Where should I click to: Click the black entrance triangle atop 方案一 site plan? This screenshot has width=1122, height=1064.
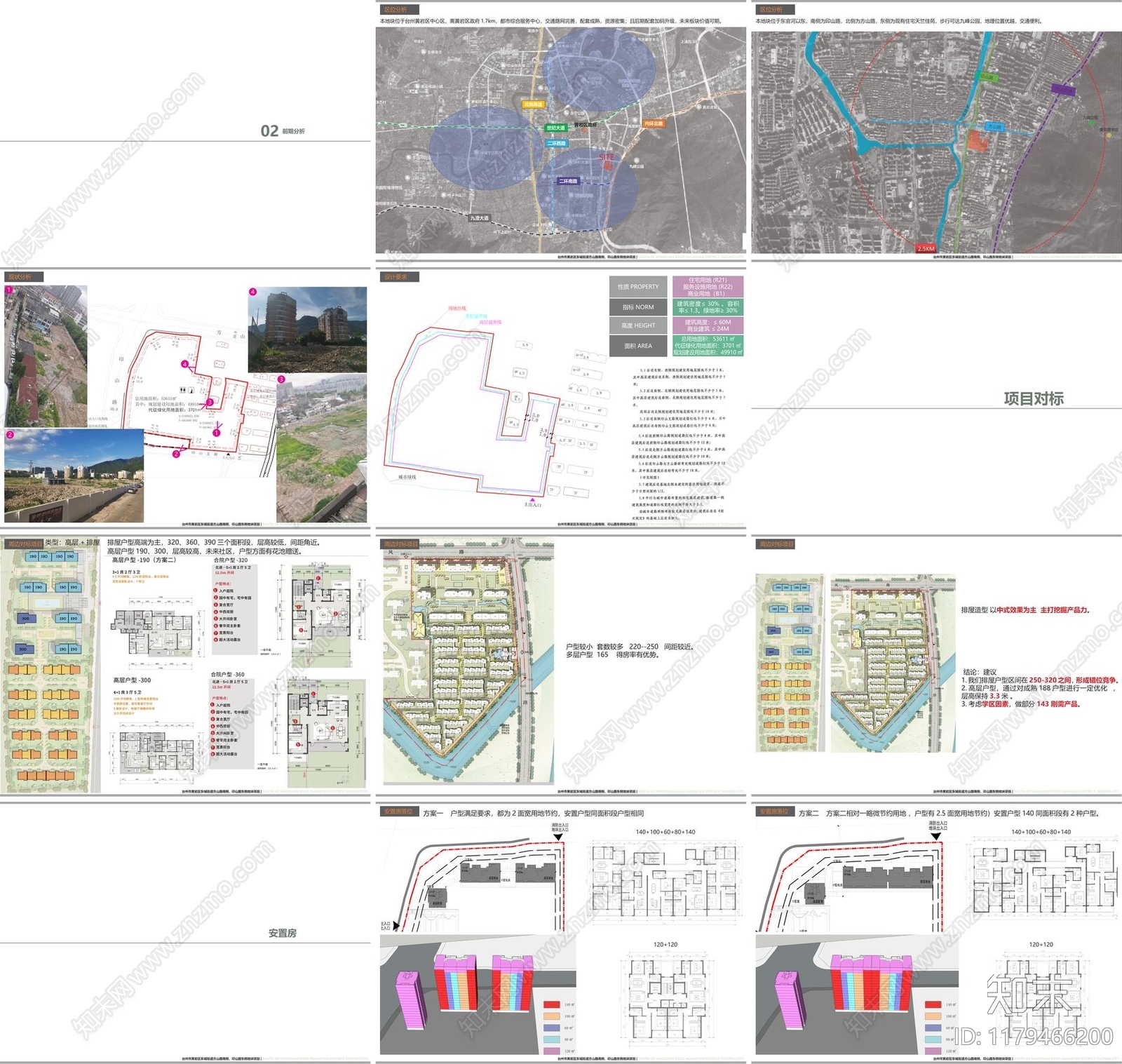pos(560,837)
